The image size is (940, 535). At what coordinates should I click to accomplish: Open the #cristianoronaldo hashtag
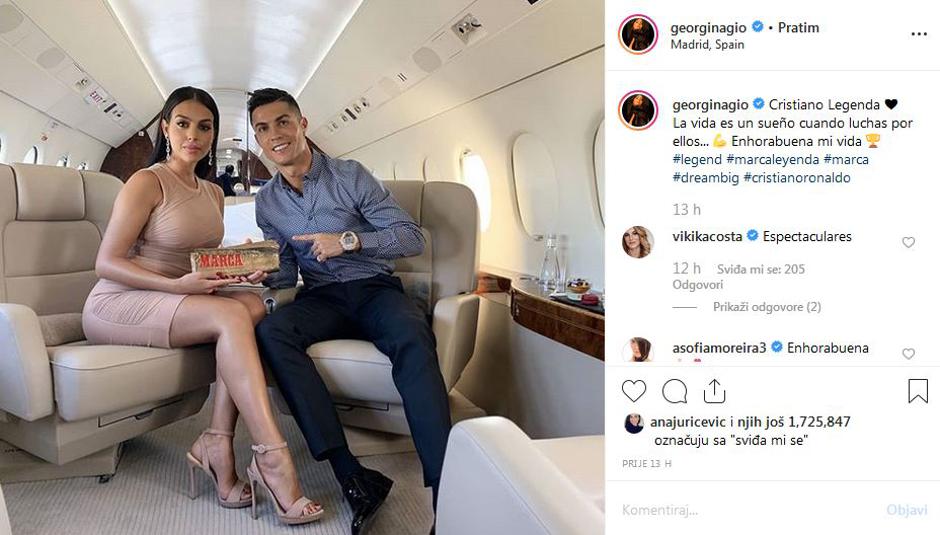[797, 178]
